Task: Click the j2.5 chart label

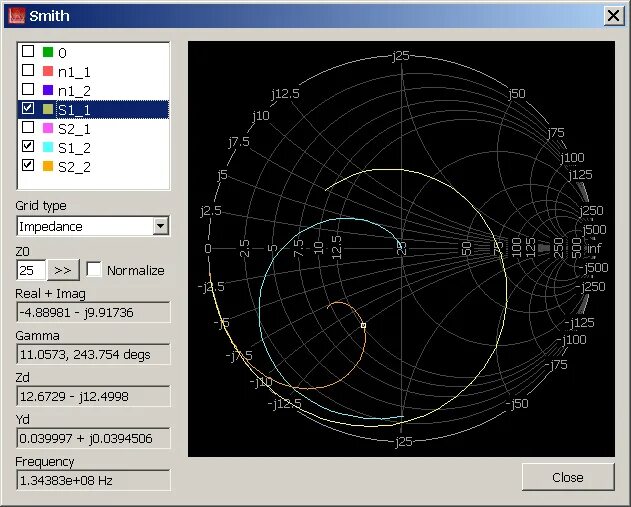Action: coord(211,210)
